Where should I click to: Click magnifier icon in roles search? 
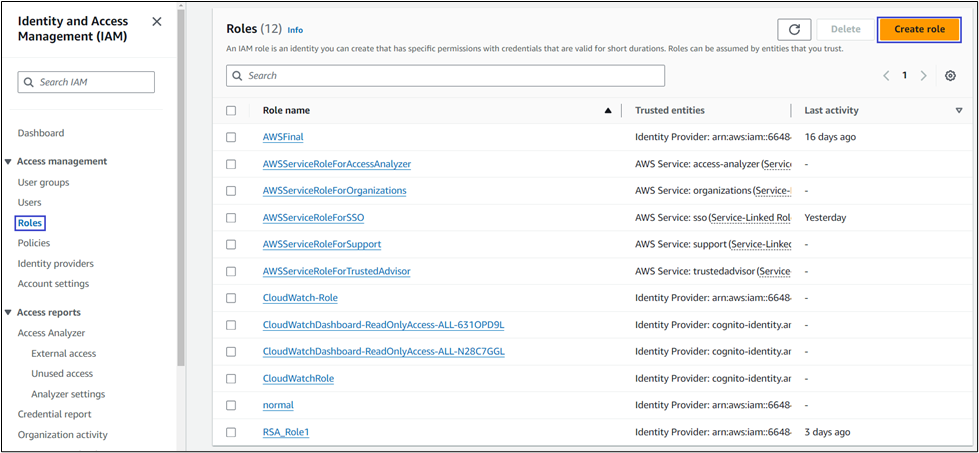(x=237, y=76)
